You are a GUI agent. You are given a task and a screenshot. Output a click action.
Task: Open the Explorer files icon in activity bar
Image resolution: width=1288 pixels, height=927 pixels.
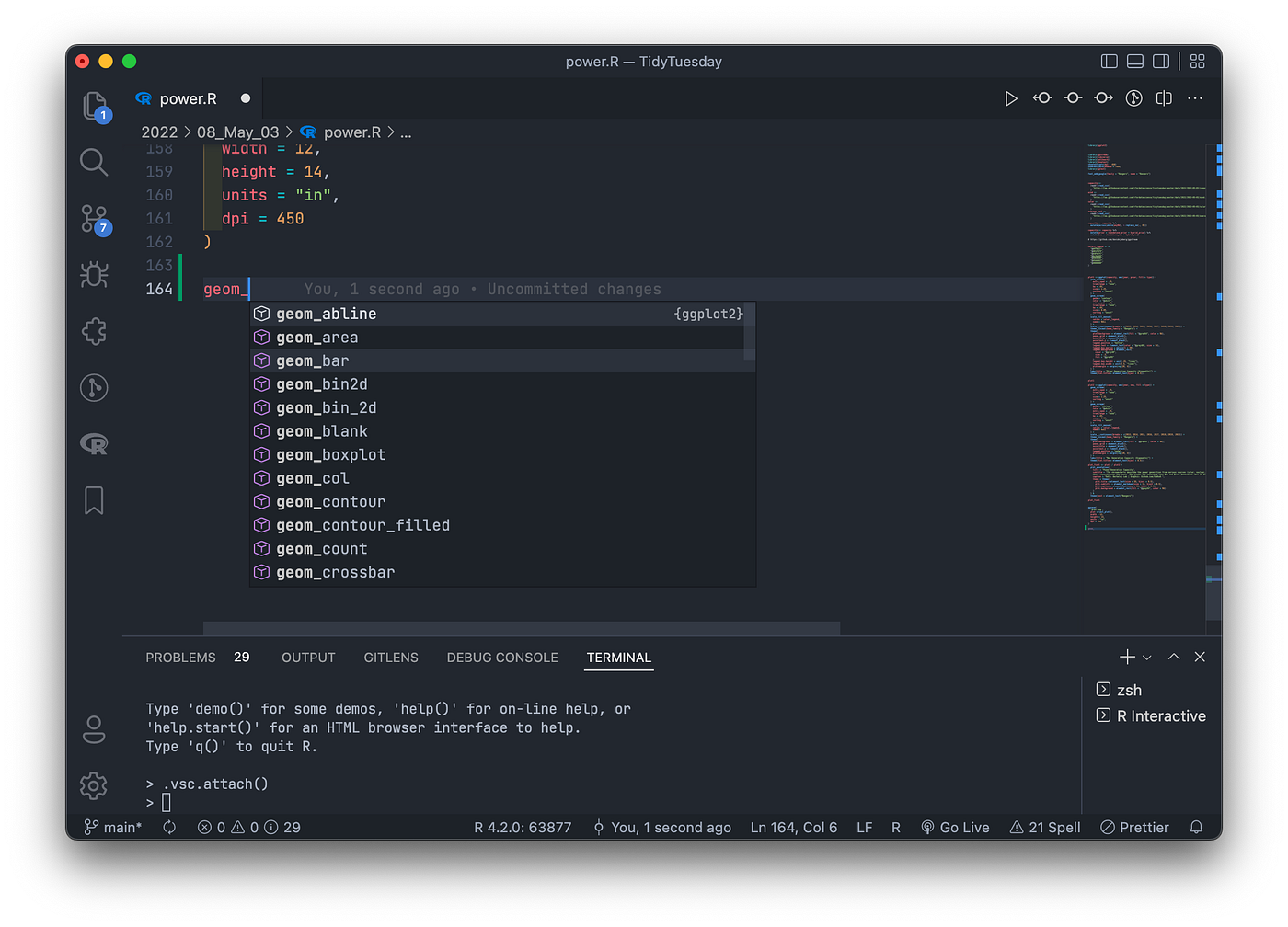click(95, 107)
